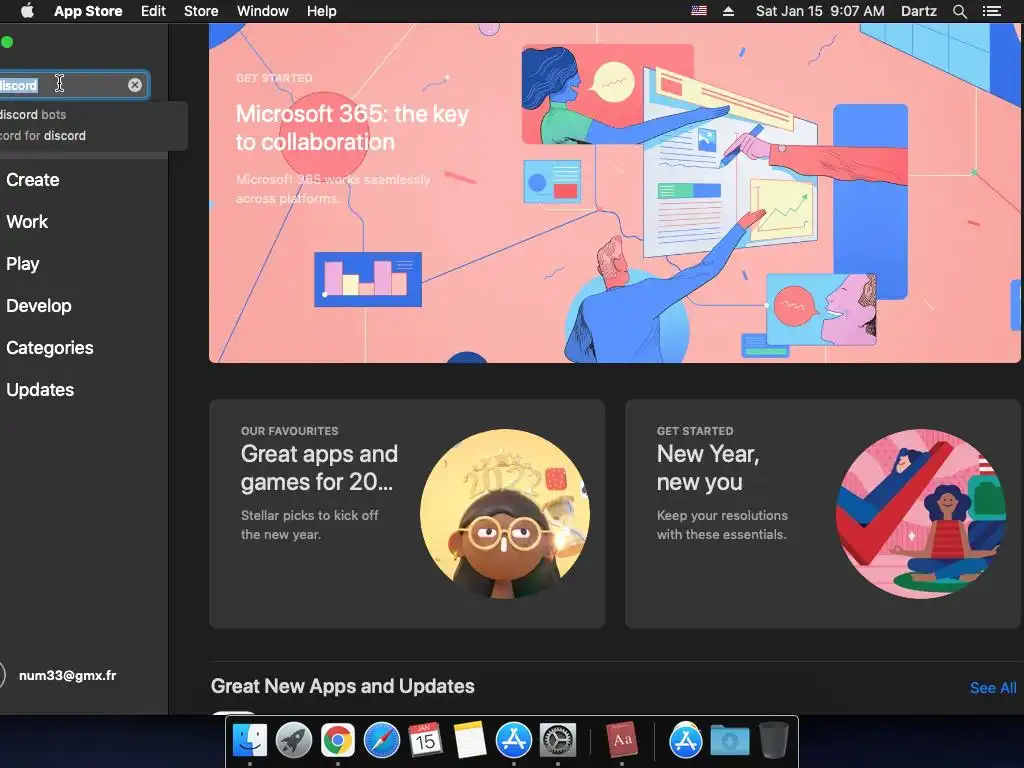Click the App Store icon beside Notes

point(514,740)
